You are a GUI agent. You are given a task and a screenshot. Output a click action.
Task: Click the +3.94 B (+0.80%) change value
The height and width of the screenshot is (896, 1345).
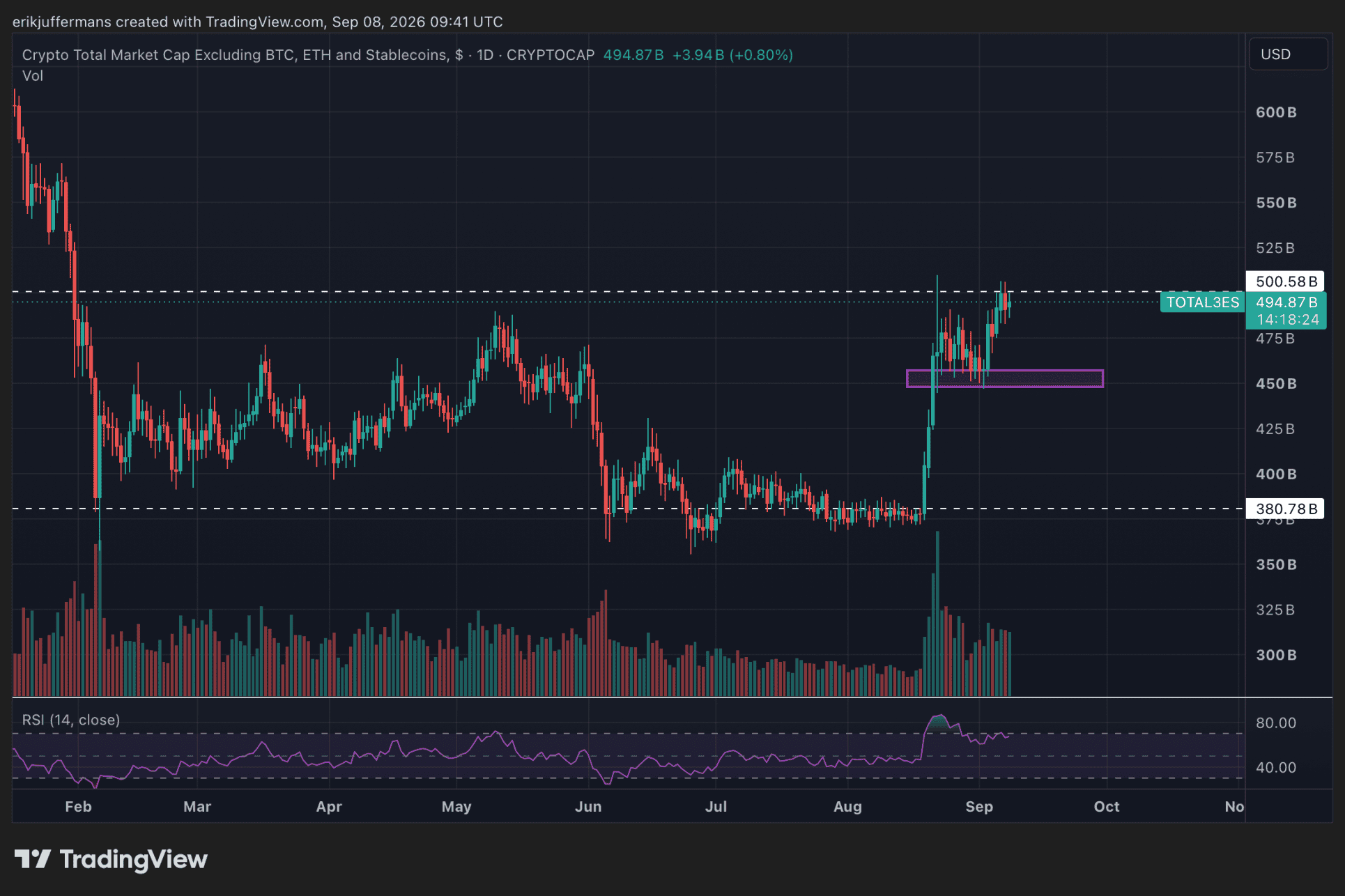[x=732, y=55]
